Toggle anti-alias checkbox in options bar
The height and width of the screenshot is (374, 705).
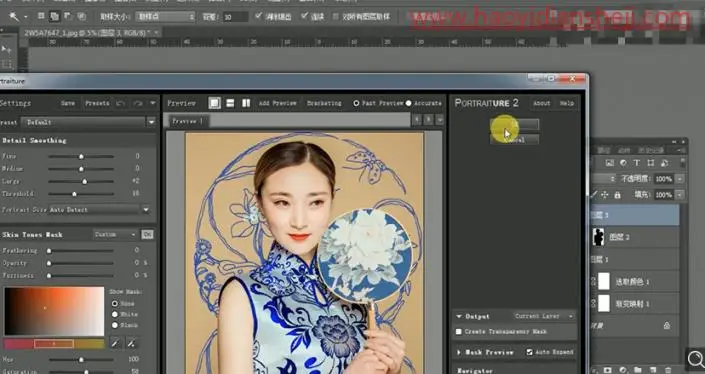click(x=258, y=16)
